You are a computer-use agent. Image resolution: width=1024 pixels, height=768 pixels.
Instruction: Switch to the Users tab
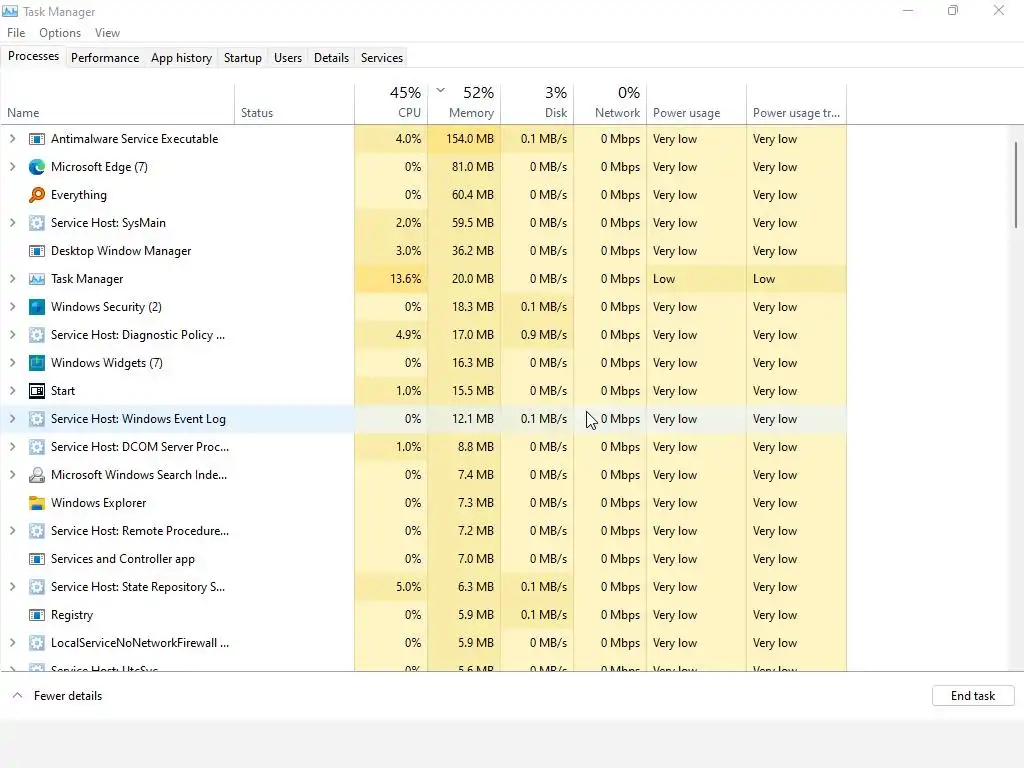pos(288,57)
